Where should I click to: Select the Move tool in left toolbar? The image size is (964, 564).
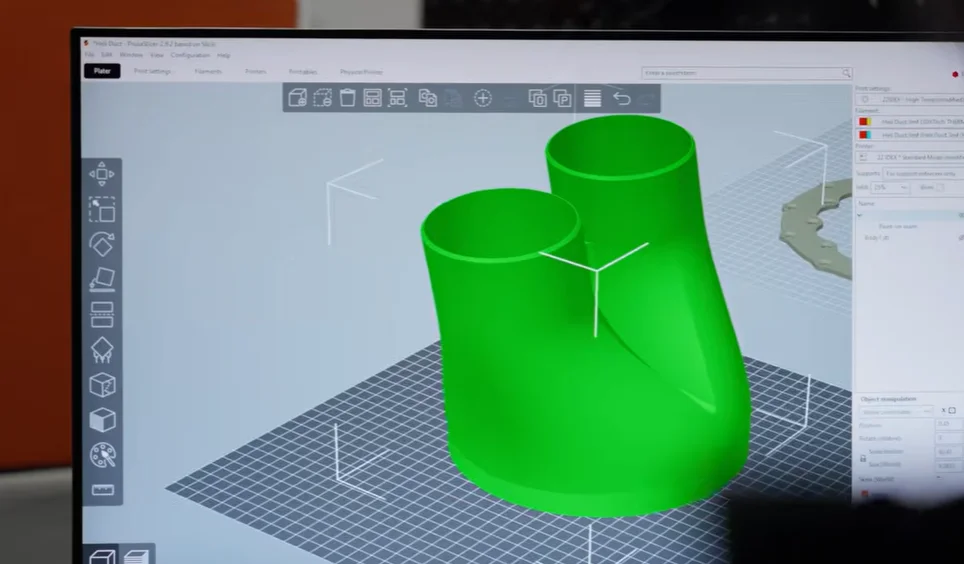coord(102,175)
